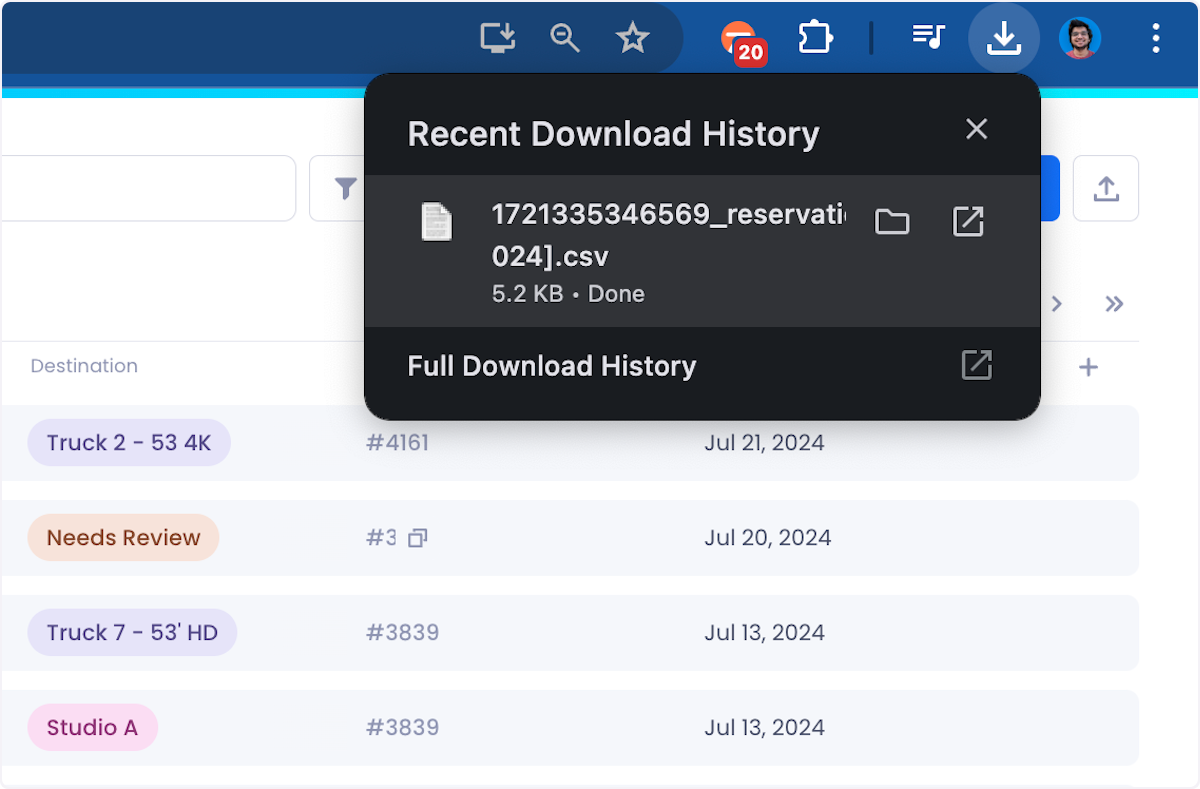Close the Recent Download History popup
The image size is (1200, 789).
click(976, 129)
